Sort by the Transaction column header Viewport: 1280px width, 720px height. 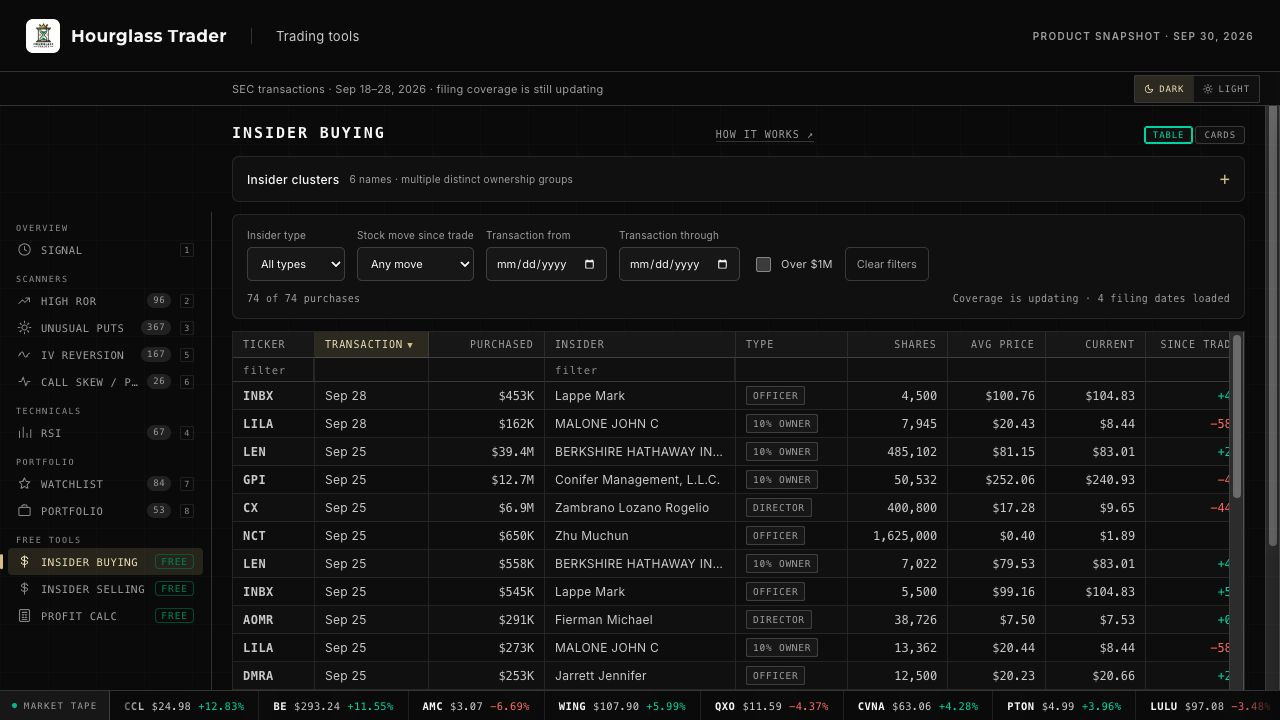[x=371, y=344]
